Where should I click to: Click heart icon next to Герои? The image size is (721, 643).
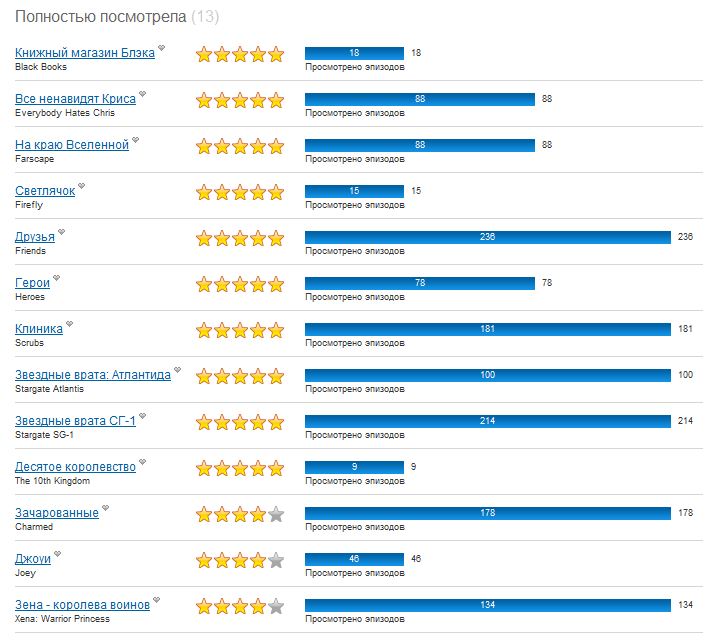(57, 278)
